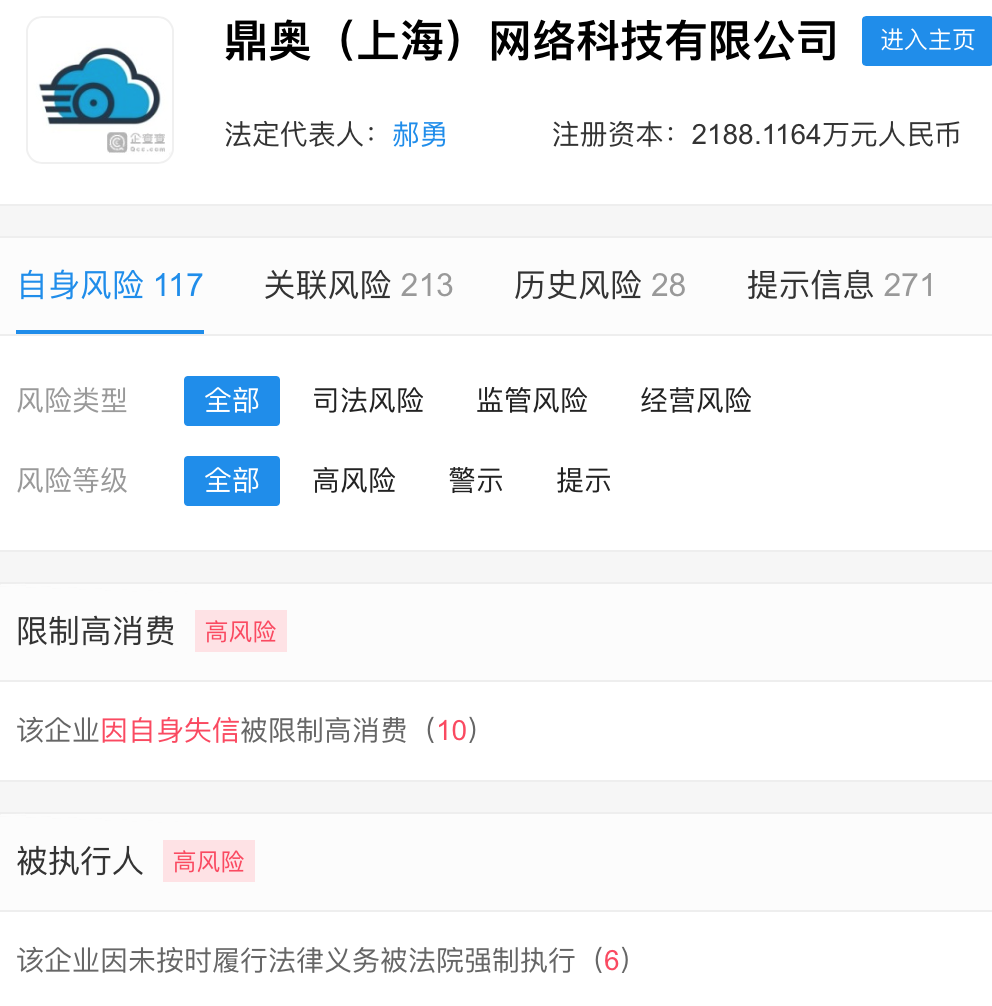The image size is (992, 1006).
Task: Click the 限制高消费 section heading
Action: pyautogui.click(x=96, y=631)
